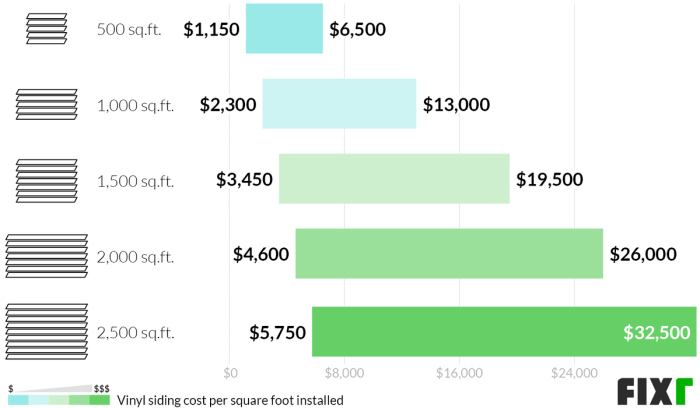This screenshot has width=700, height=408.
Task: Click the 1,500 sq.ft. siding stack icon
Action: 47,180
